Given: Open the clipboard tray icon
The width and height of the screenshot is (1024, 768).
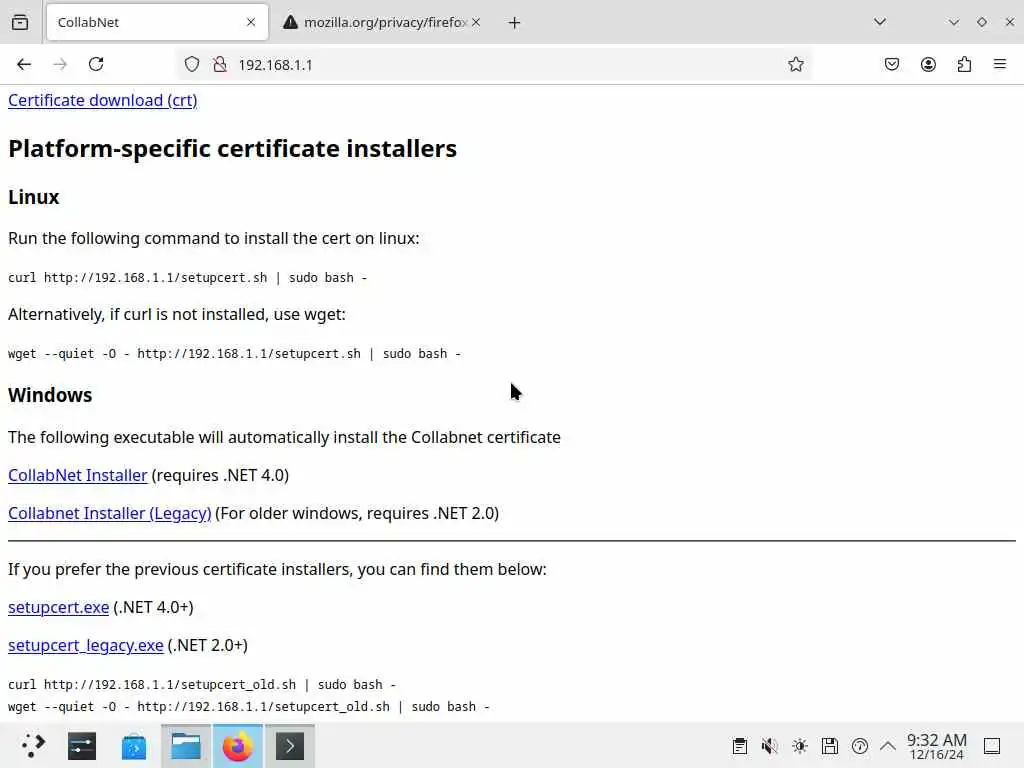Looking at the screenshot, I should pos(739,746).
